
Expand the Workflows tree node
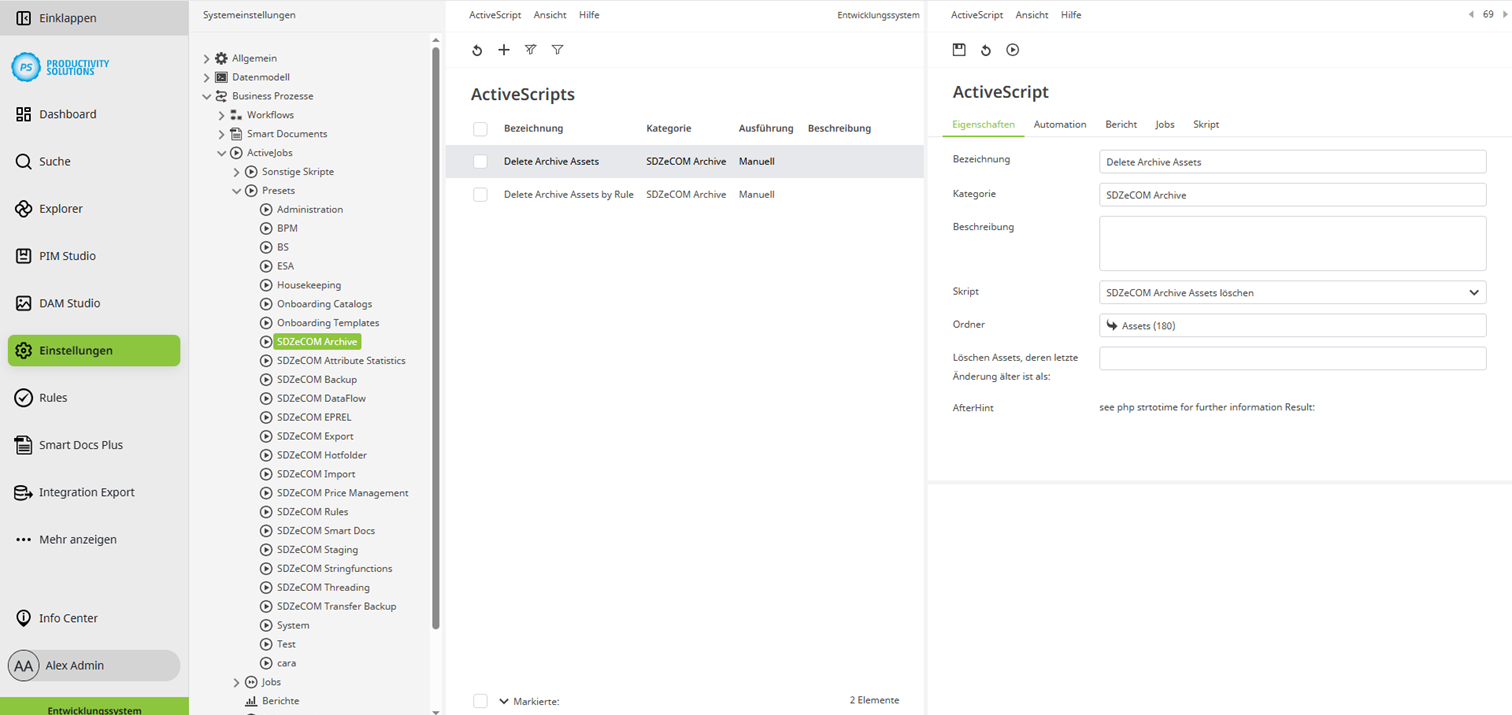click(x=222, y=115)
